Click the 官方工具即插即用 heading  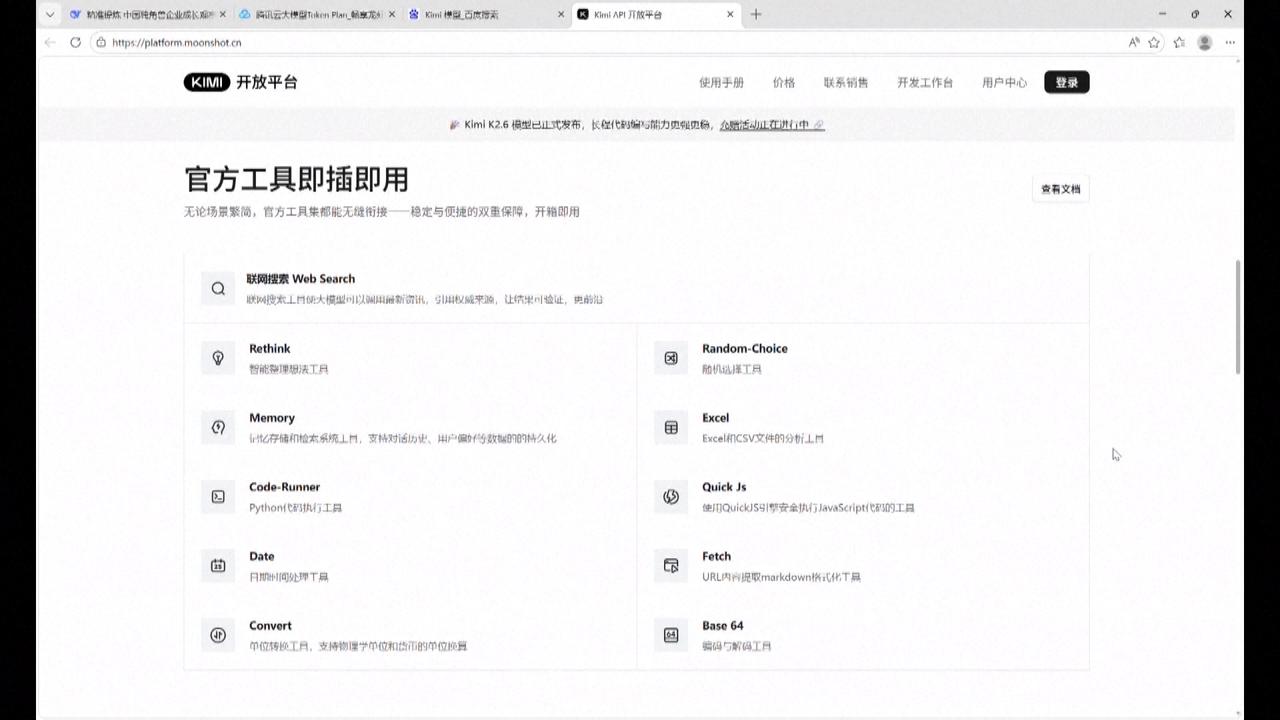(297, 180)
